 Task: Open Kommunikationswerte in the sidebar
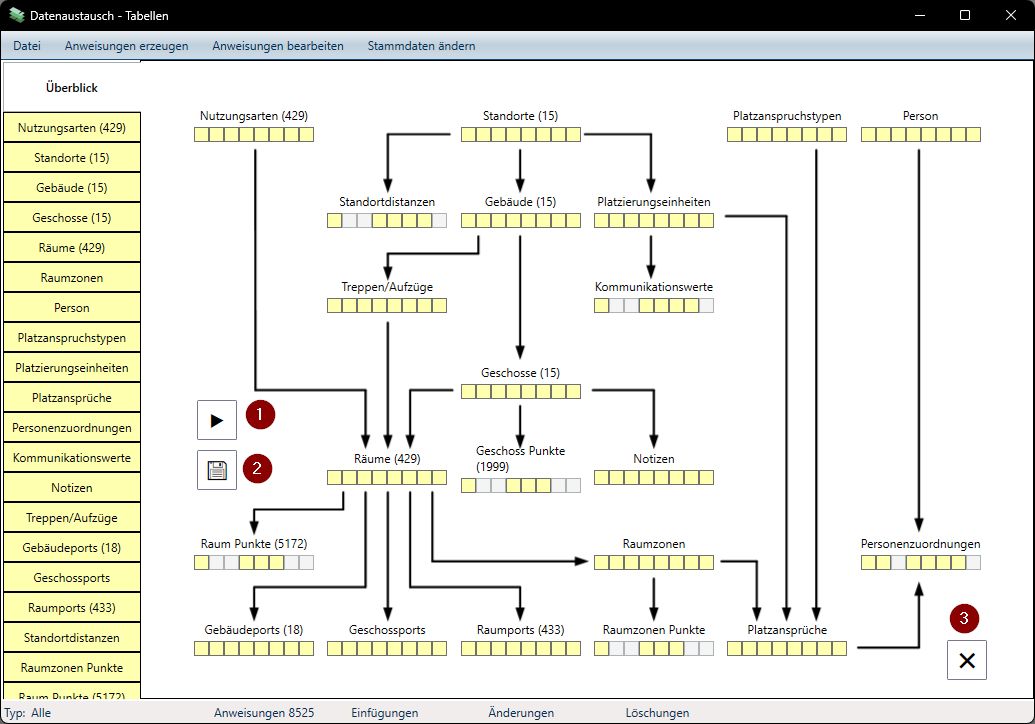[x=71, y=458]
